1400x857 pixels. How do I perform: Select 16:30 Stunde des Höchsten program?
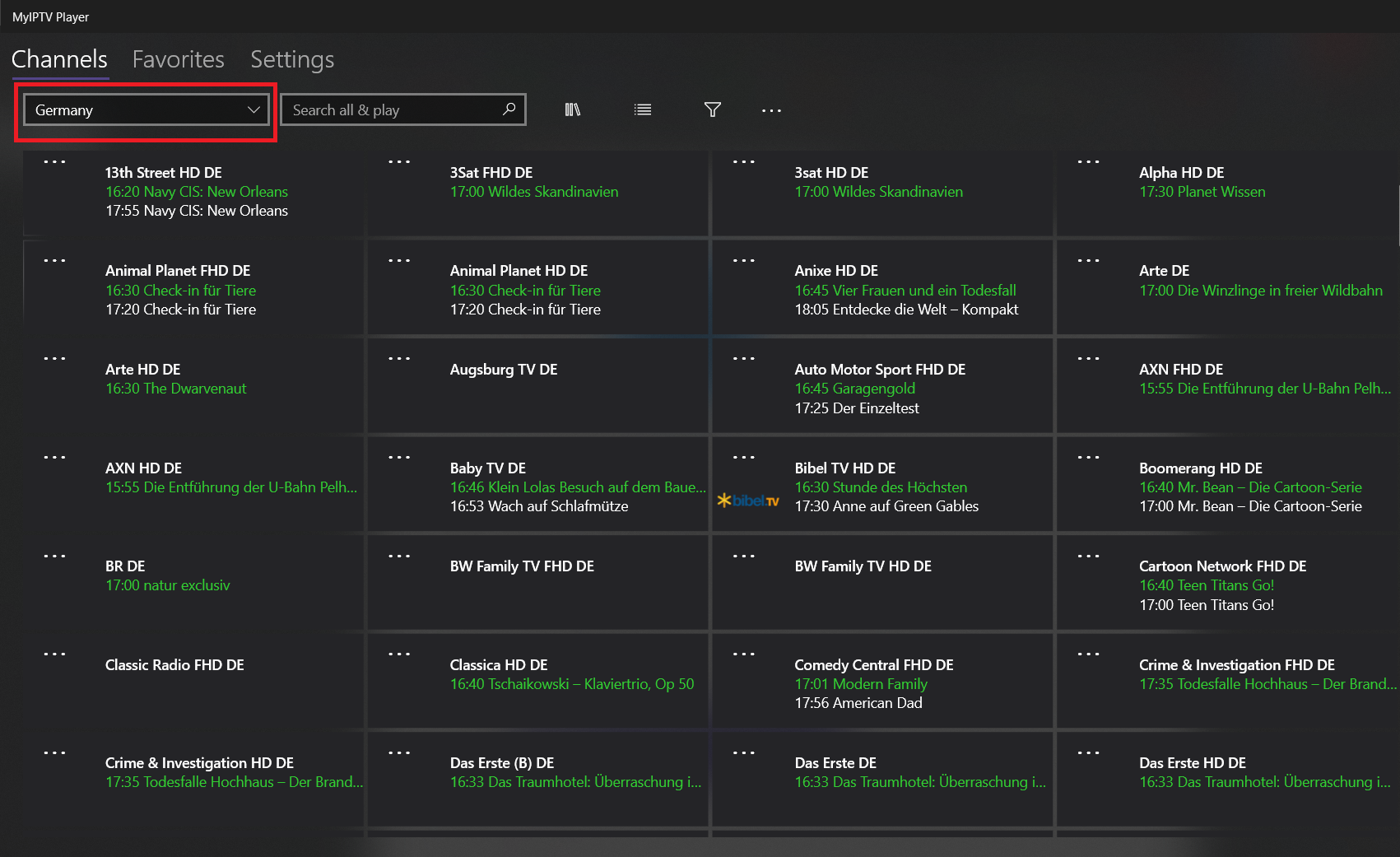tap(881, 487)
